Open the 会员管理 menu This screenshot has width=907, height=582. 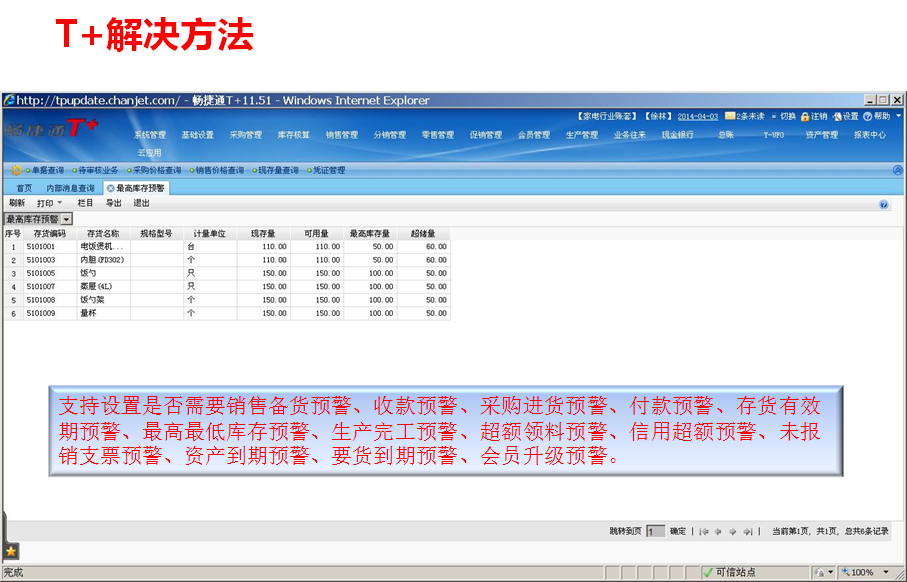[534, 135]
